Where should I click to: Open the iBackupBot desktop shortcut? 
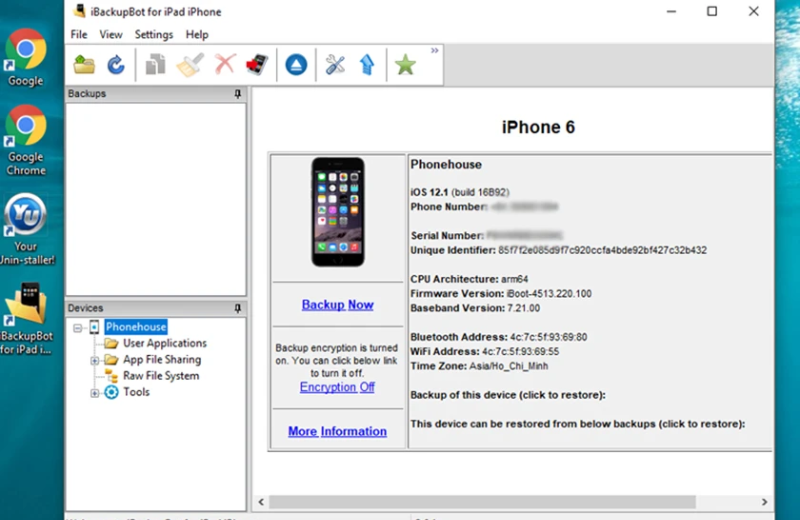pyautogui.click(x=26, y=319)
